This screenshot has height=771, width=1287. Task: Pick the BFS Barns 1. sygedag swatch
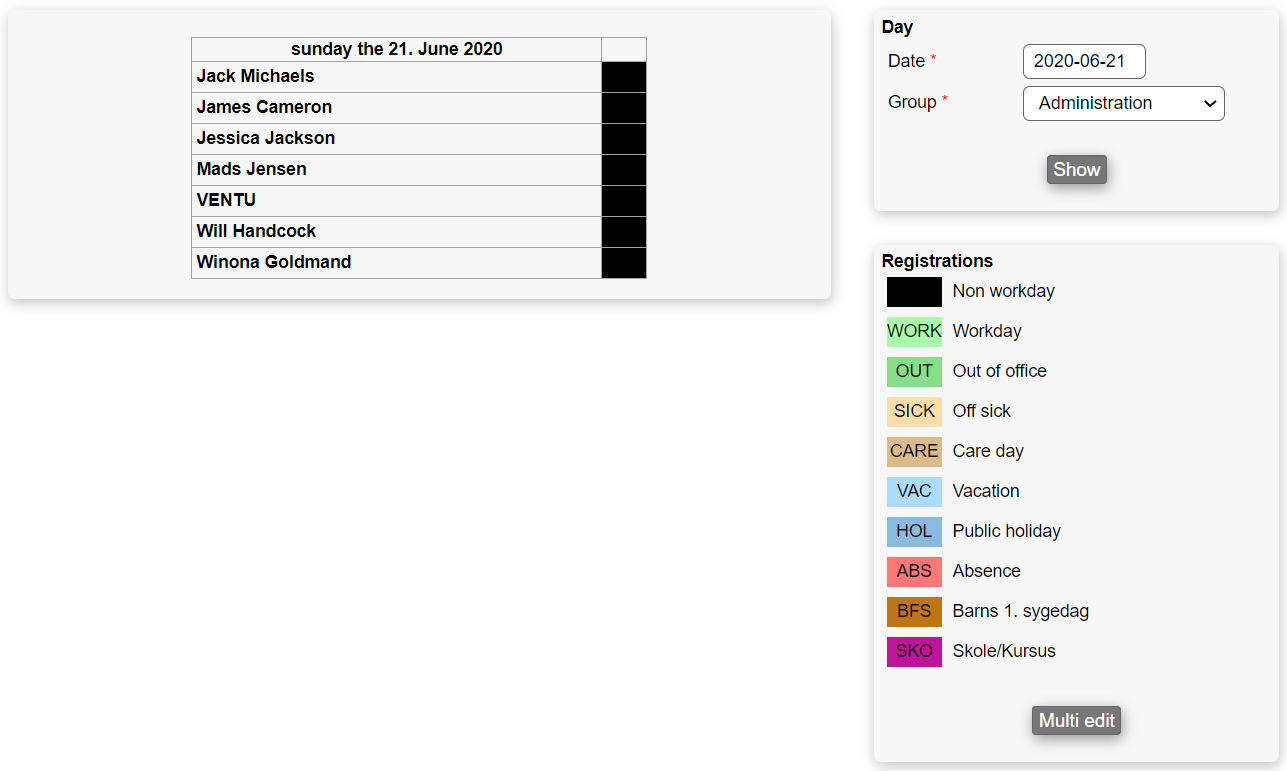click(x=914, y=612)
